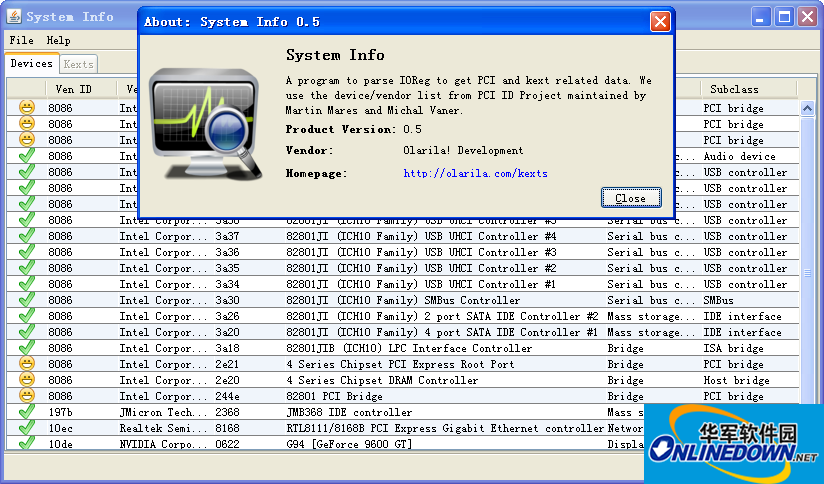Click the 'Host bridge' subclass cell
824x484 pixels.
pyautogui.click(x=736, y=380)
